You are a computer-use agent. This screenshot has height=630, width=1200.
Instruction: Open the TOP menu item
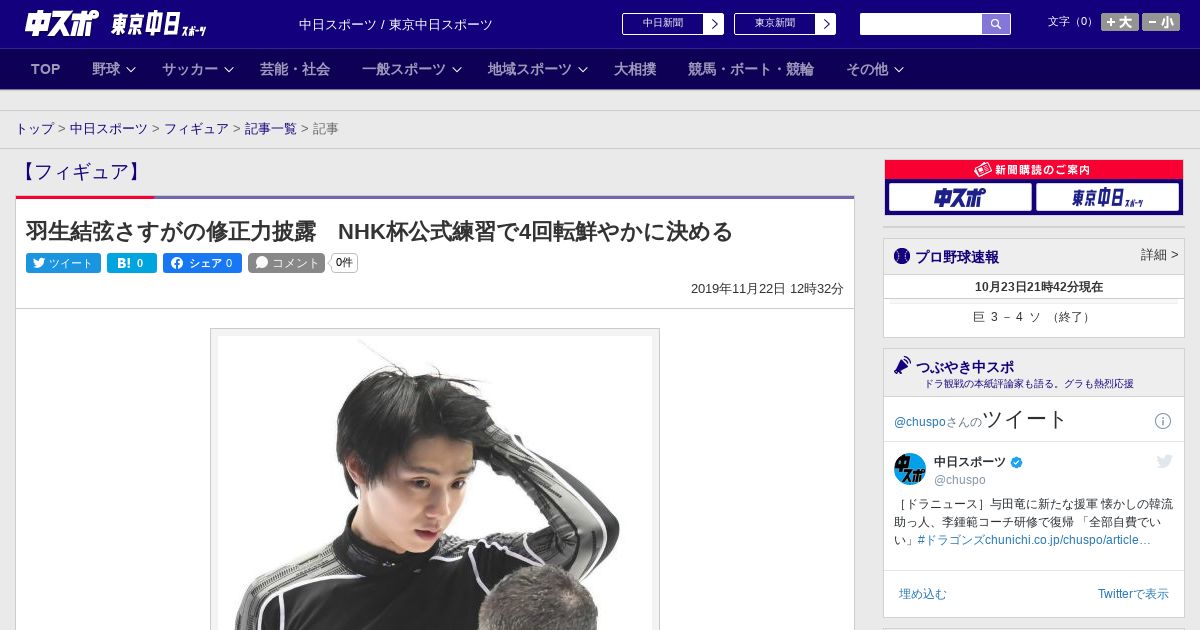pos(46,69)
